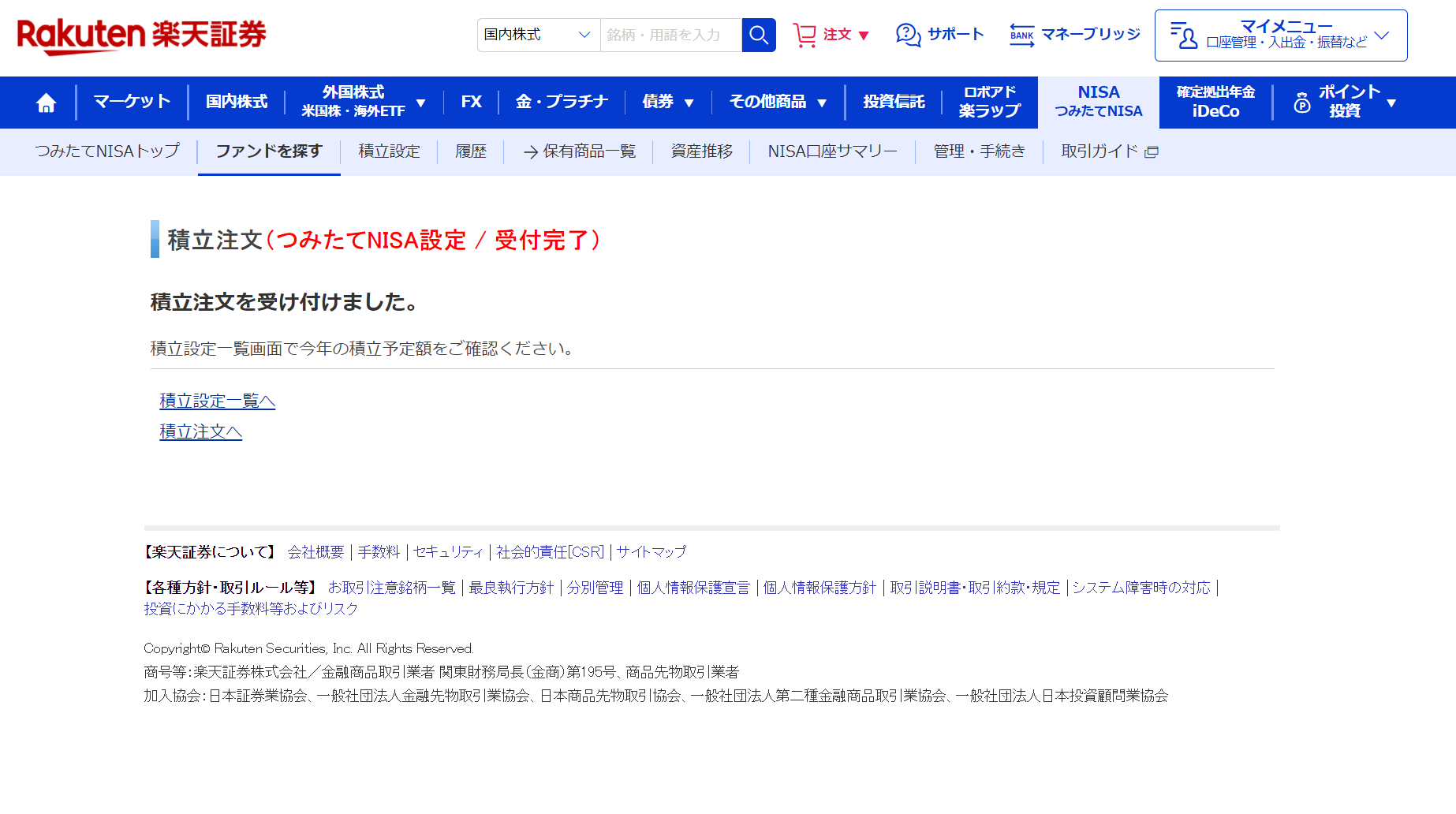Click the ポイント投資 money bag icon
The height and width of the screenshot is (814, 1456).
coord(1302,103)
